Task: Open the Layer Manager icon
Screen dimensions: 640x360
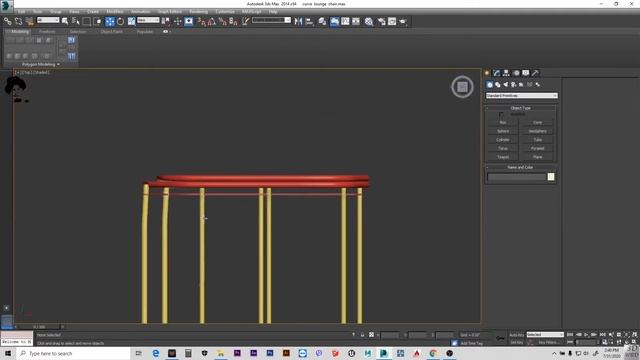Action: (322, 21)
